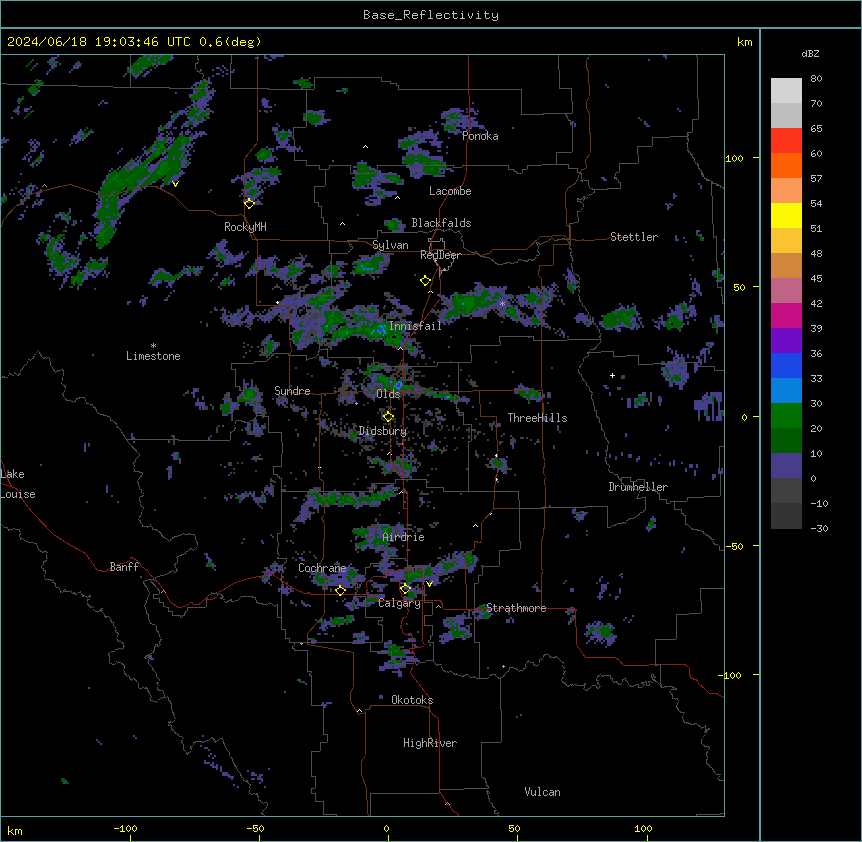Click the Drumheller city label
Viewport: 862px width, 842px height.
tap(638, 487)
